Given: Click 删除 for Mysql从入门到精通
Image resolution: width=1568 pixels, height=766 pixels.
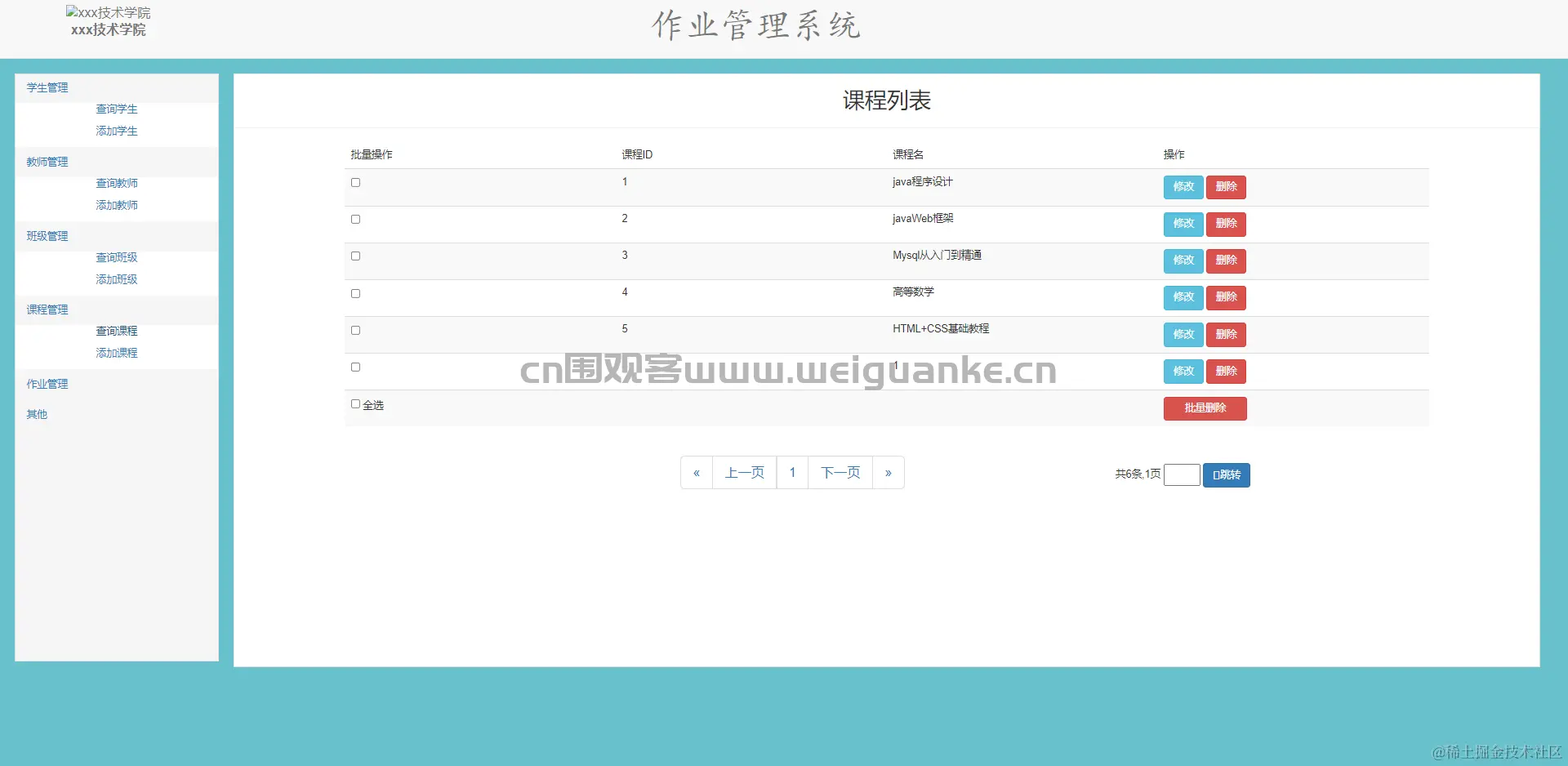Looking at the screenshot, I should tap(1226, 261).
